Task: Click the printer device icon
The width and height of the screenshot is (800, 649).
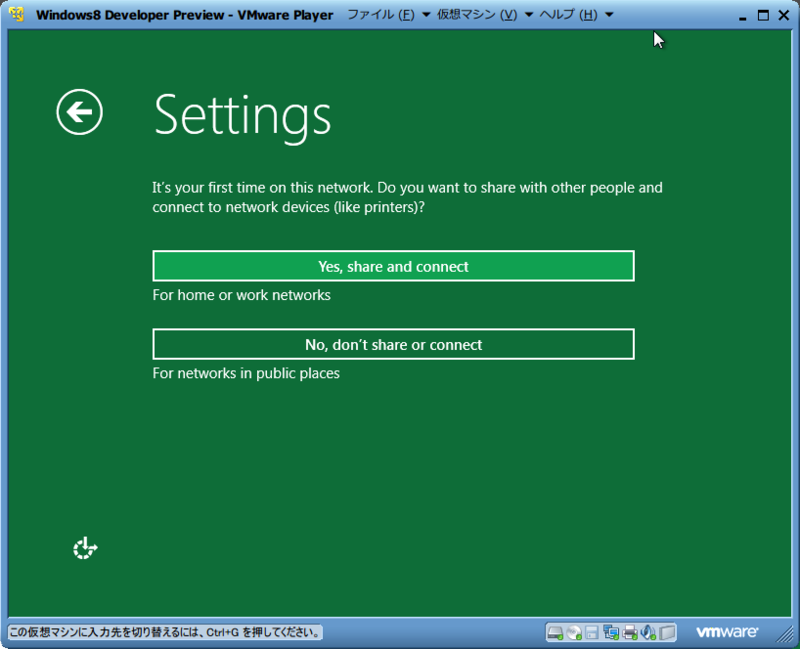Action: [630, 633]
